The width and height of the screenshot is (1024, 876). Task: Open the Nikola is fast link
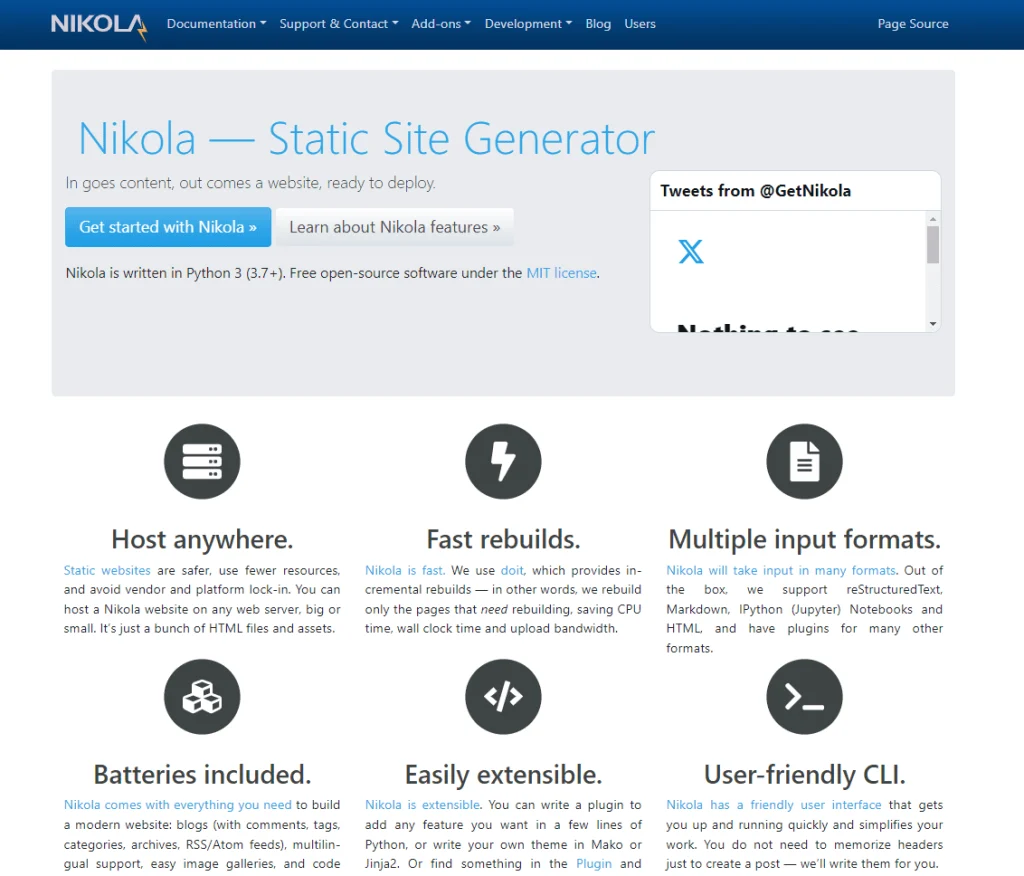[404, 570]
